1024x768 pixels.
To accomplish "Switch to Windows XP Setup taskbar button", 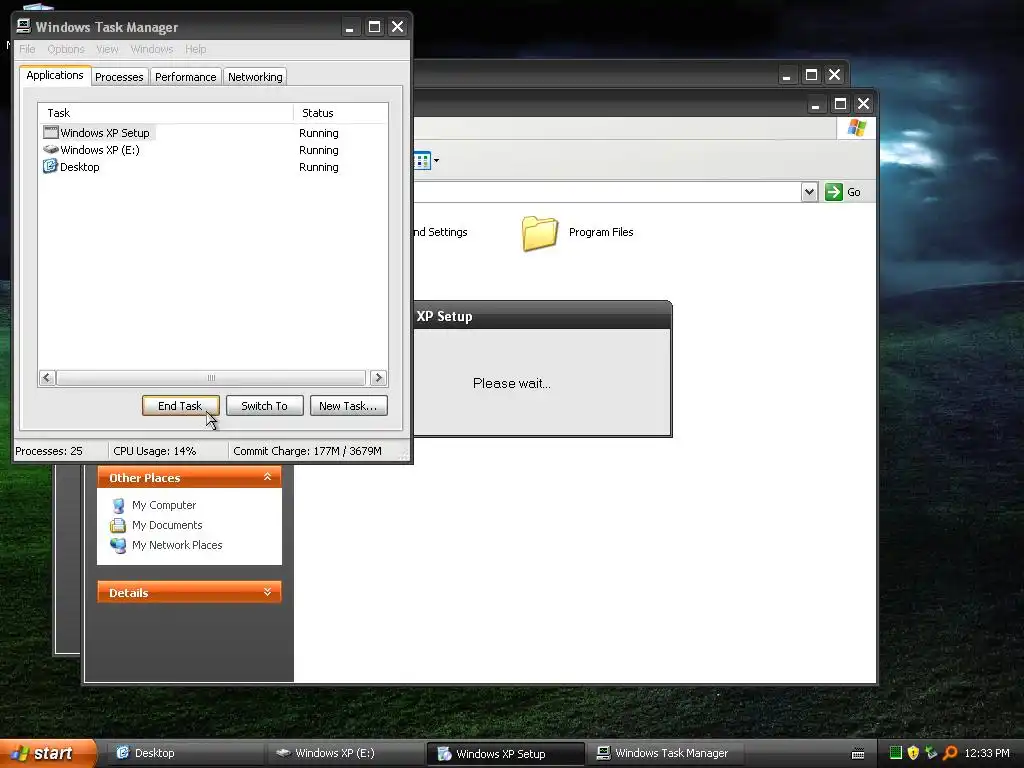I will click(505, 754).
